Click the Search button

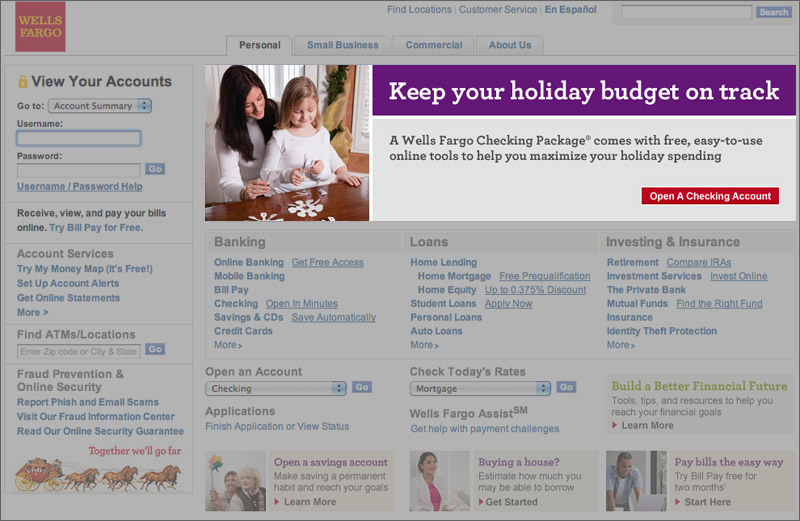click(x=773, y=12)
